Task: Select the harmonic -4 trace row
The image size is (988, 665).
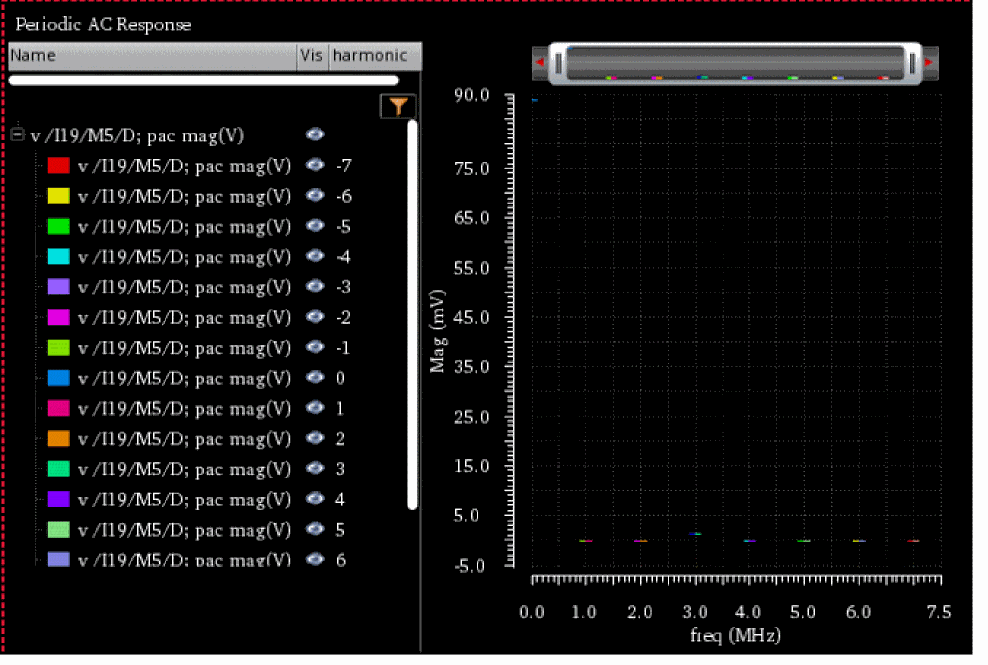Action: pos(184,257)
